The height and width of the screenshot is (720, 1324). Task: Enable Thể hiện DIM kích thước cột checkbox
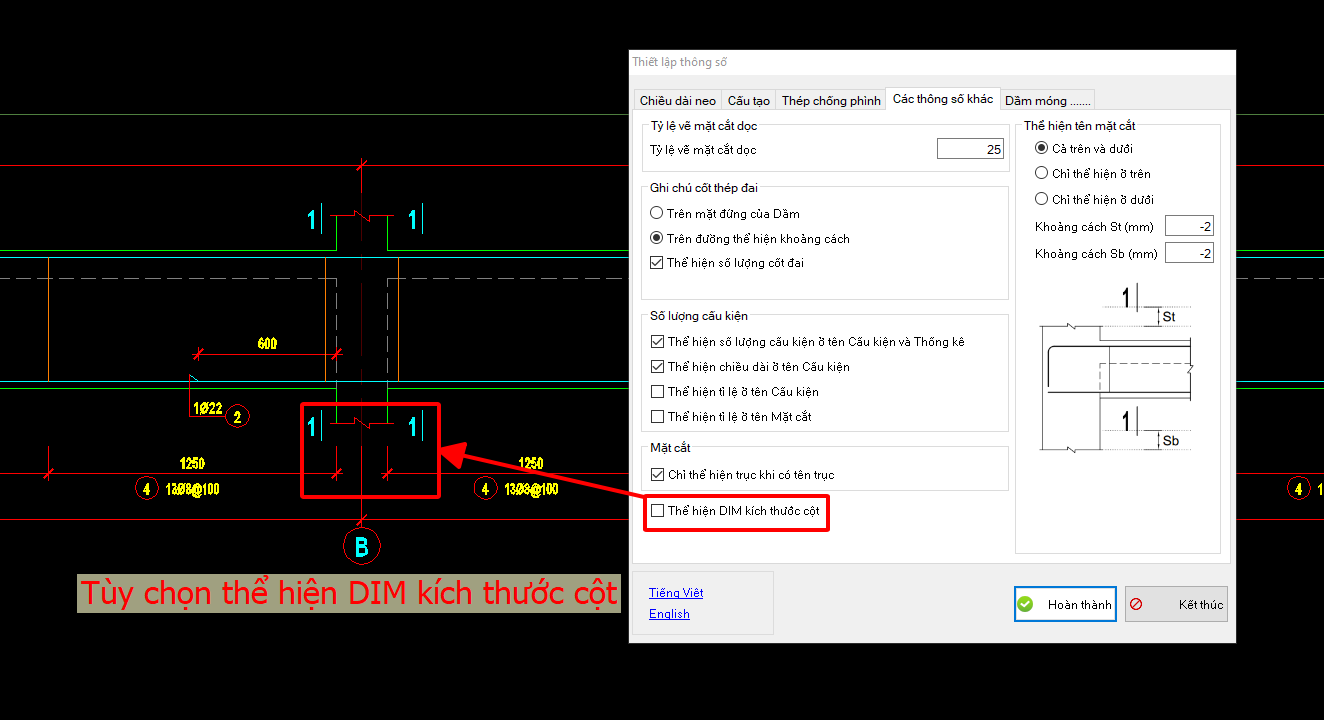click(x=658, y=511)
